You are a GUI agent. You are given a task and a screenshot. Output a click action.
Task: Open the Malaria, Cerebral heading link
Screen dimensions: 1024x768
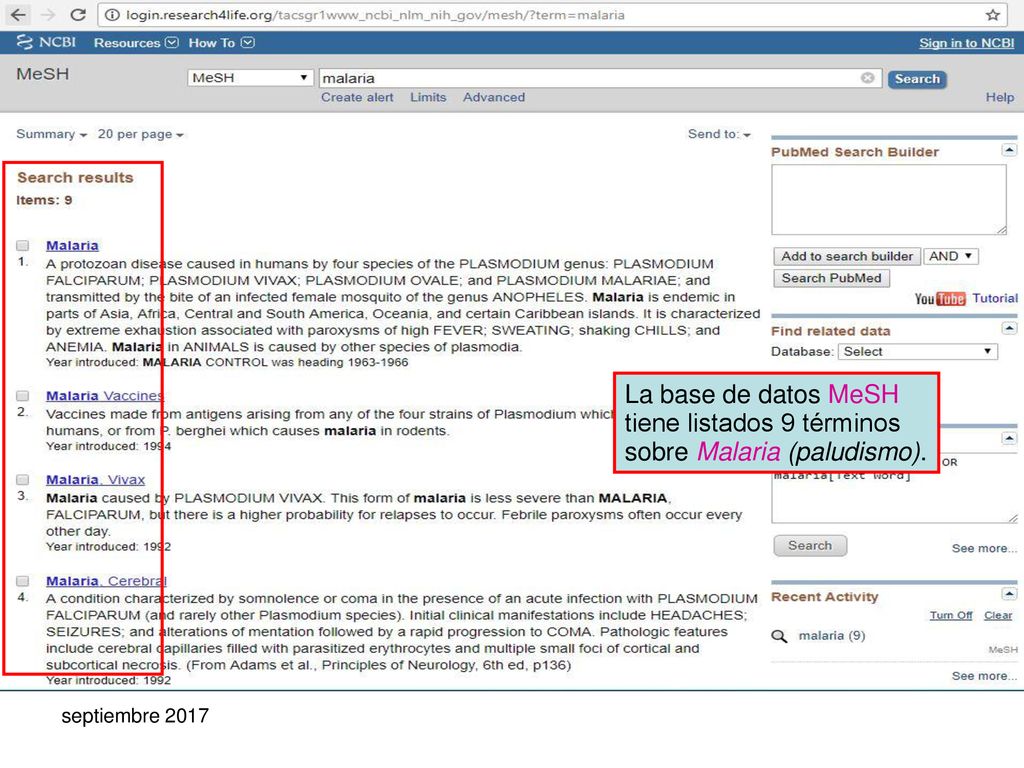106,581
